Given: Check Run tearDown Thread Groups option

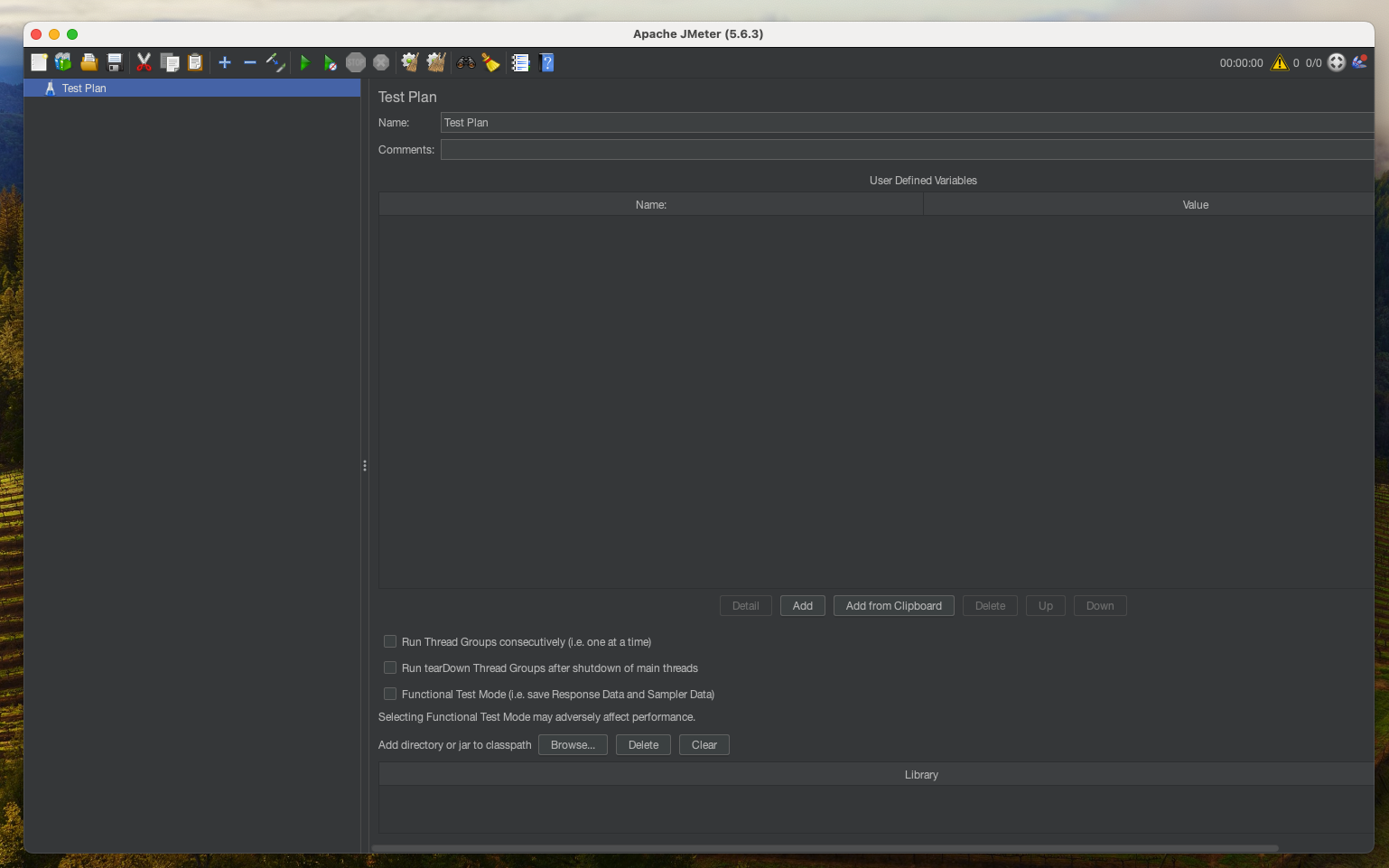Looking at the screenshot, I should (390, 667).
